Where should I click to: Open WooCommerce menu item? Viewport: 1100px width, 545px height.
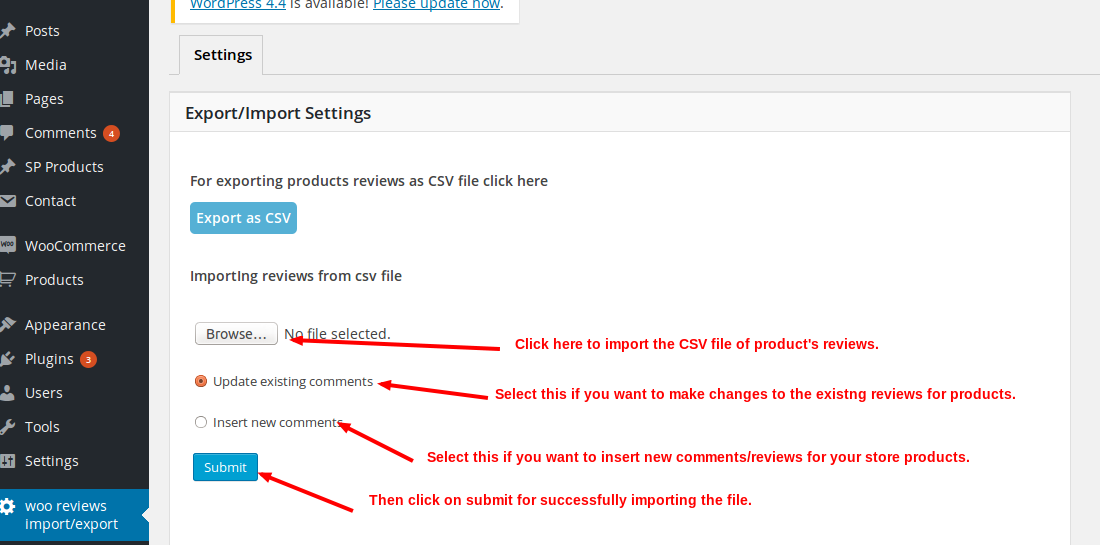click(x=75, y=246)
